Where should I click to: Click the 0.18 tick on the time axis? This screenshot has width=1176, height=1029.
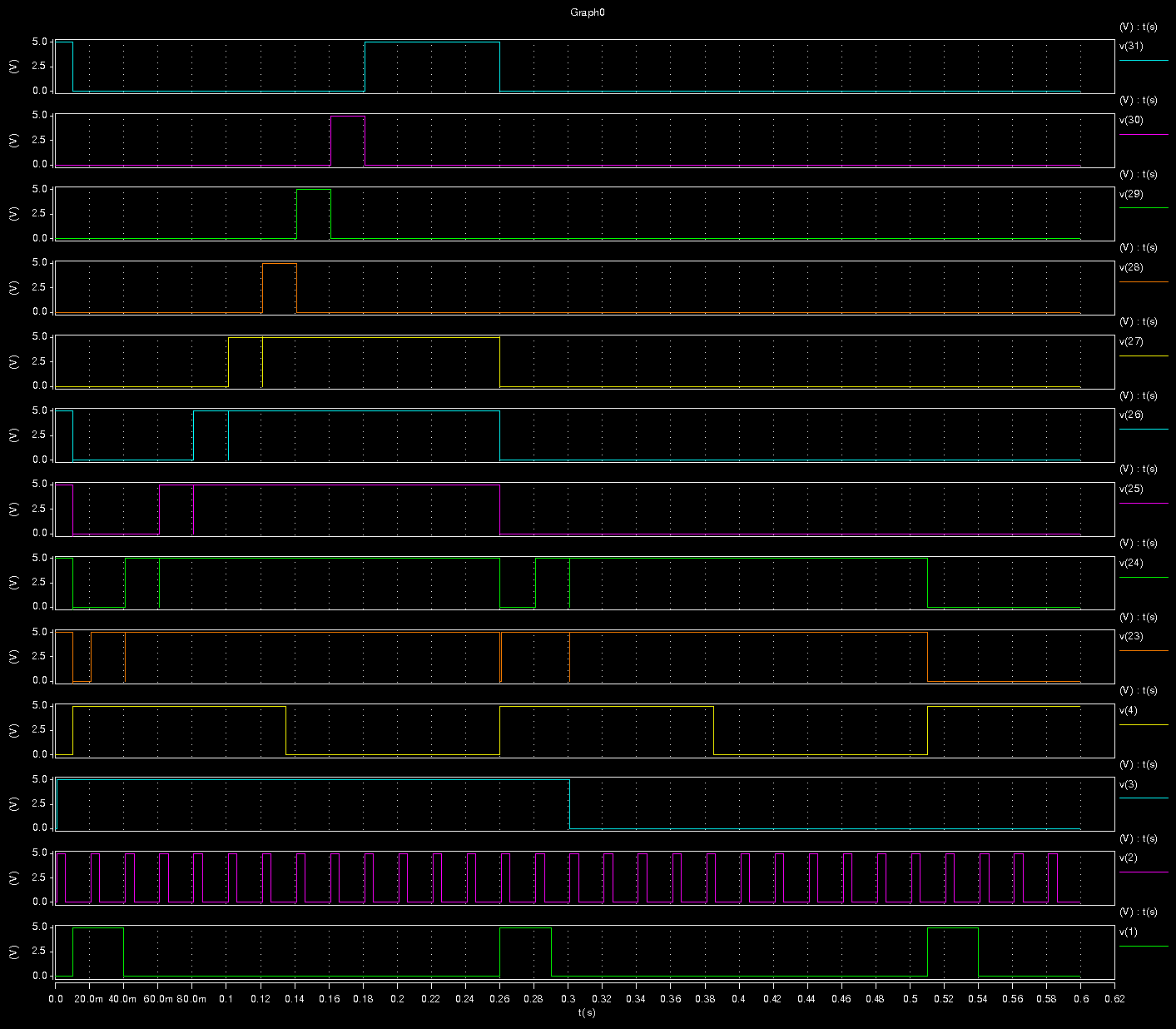[x=363, y=998]
